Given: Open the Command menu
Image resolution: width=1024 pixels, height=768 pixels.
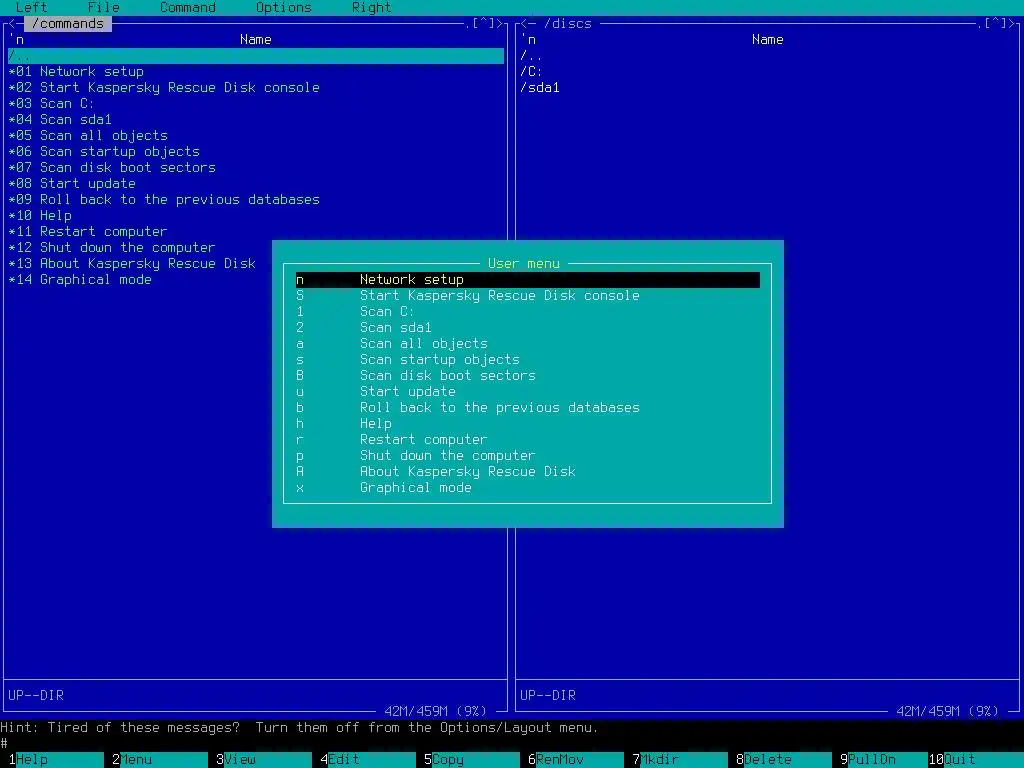Looking at the screenshot, I should [187, 7].
